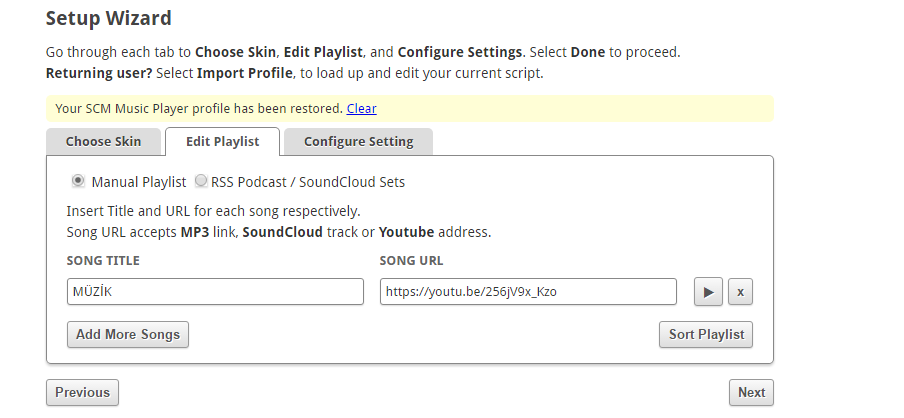904x418 pixels.
Task: Click the SONG TITLE column label
Action: coord(103,261)
